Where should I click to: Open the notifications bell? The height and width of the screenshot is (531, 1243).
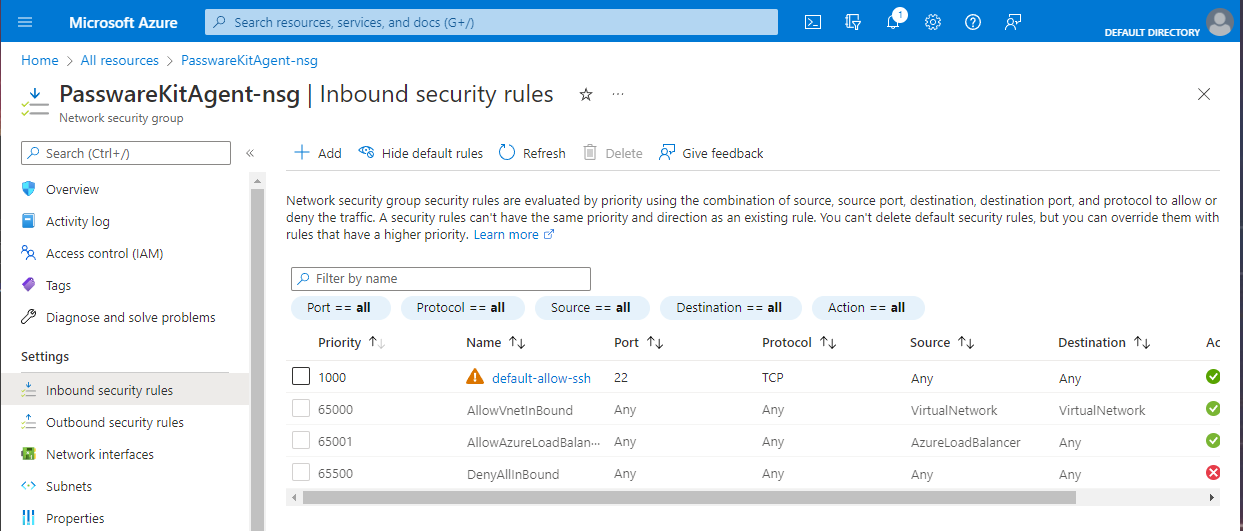893,22
